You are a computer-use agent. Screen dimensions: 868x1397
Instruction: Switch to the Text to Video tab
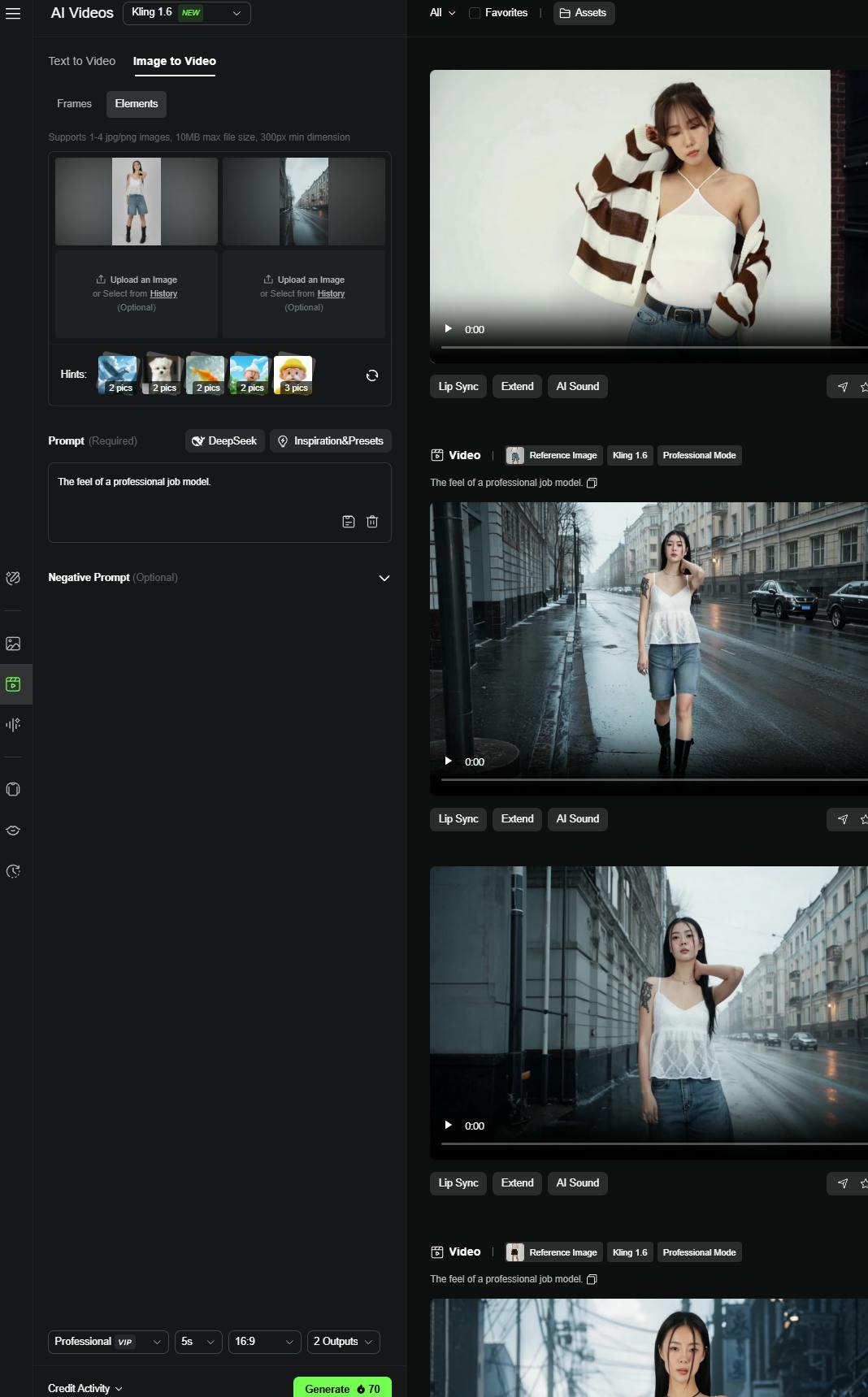coord(82,61)
